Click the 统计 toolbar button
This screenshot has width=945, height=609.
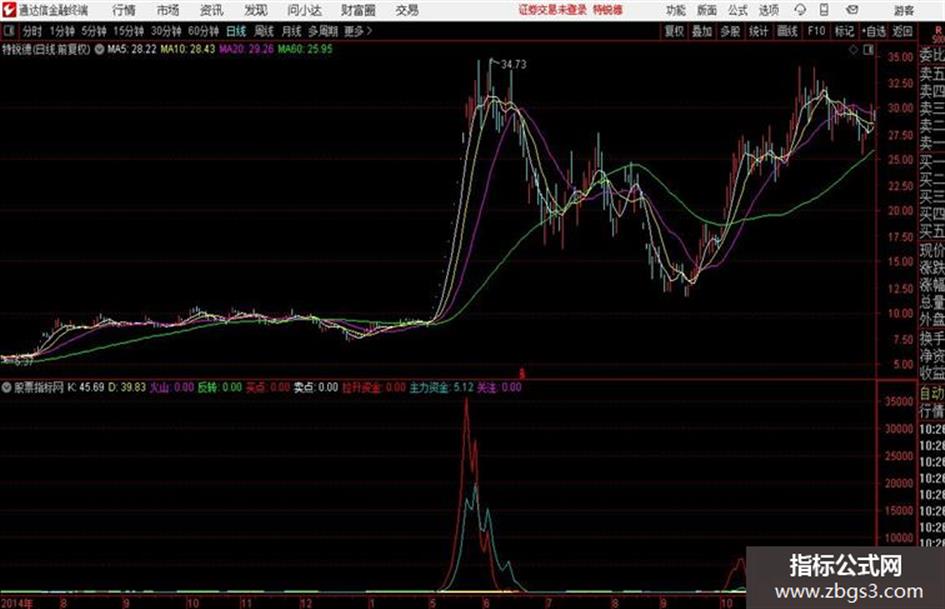tap(758, 31)
